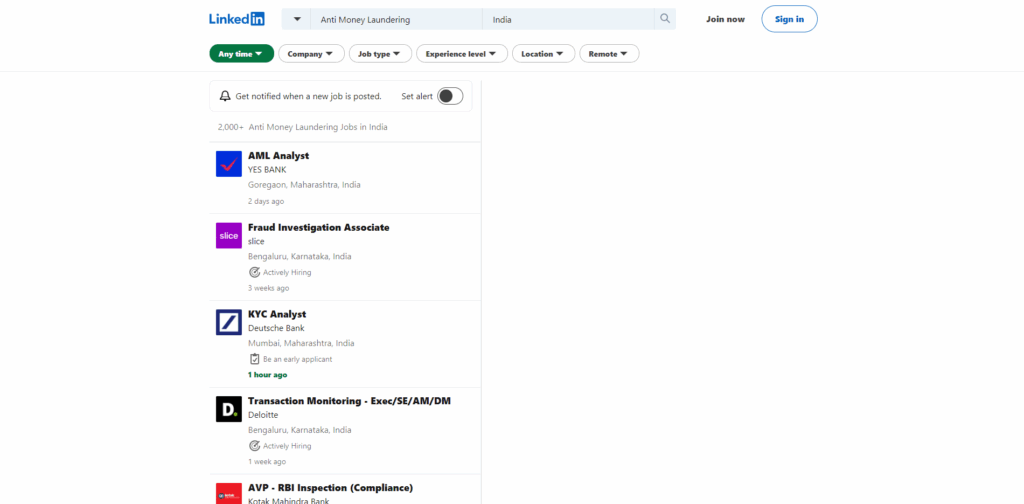The width and height of the screenshot is (1024, 504).
Task: Click the India location field
Action: click(568, 20)
